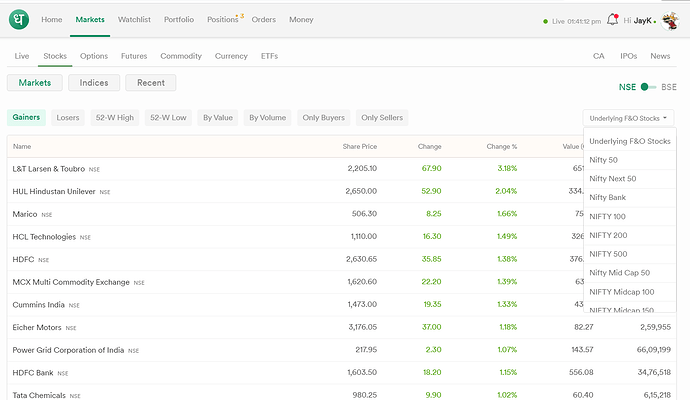Switch to the Futures sub-tab
The image size is (690, 400).
134,56
